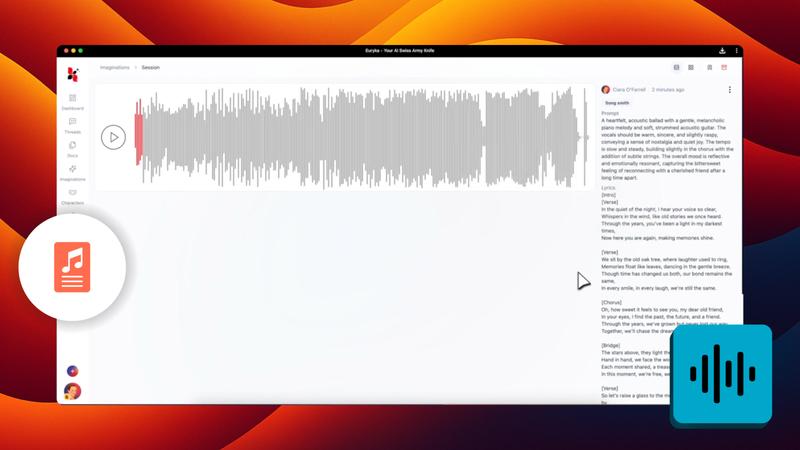Click the lyric line "We sit by the old oak tree"
The width and height of the screenshot is (800, 450).
[x=664, y=259]
